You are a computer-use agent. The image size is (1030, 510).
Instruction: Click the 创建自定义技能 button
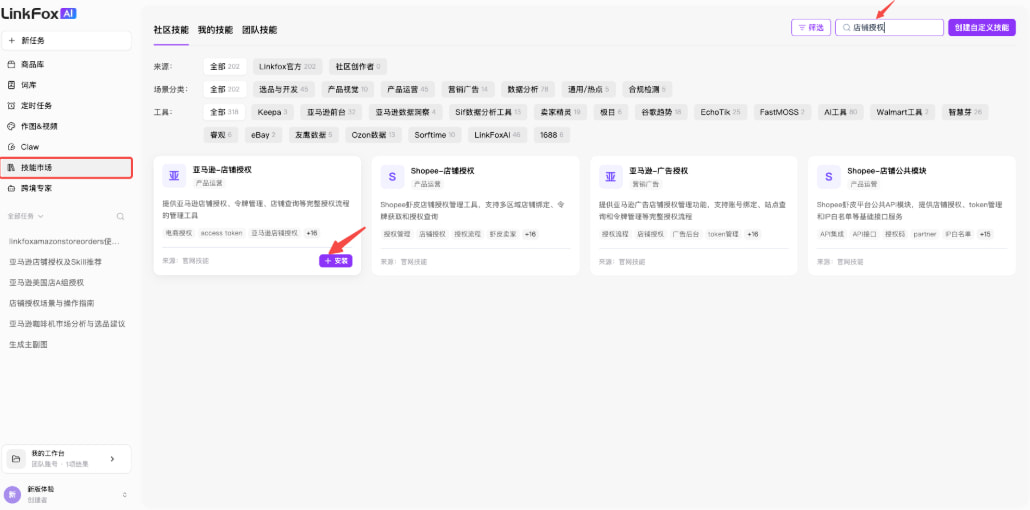pos(982,28)
